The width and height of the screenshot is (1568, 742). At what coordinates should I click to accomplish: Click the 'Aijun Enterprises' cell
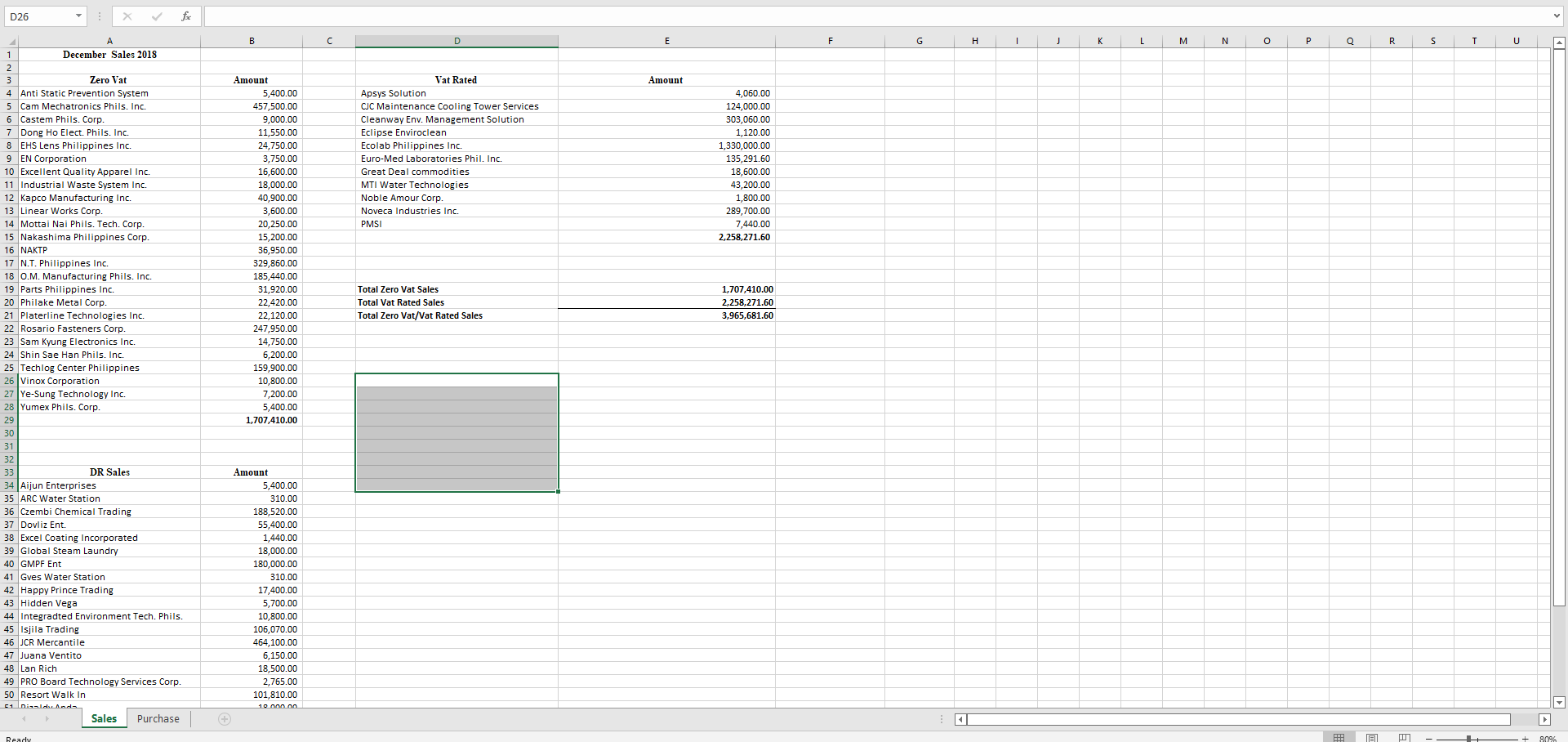coord(109,485)
